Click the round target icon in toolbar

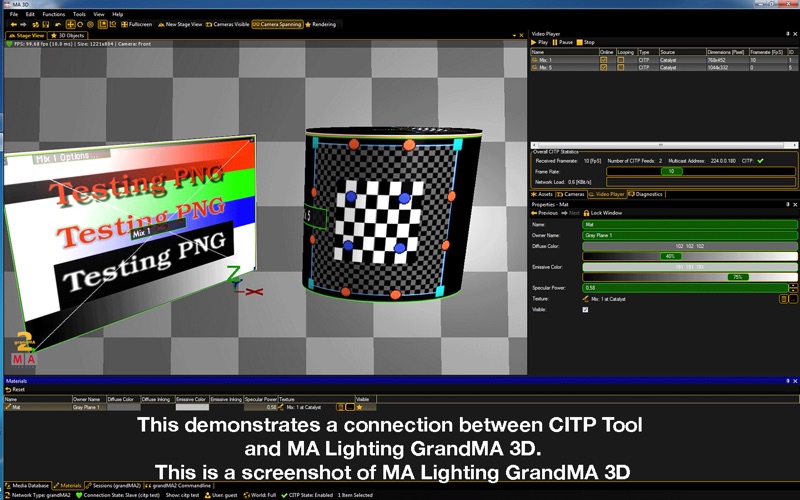90,24
